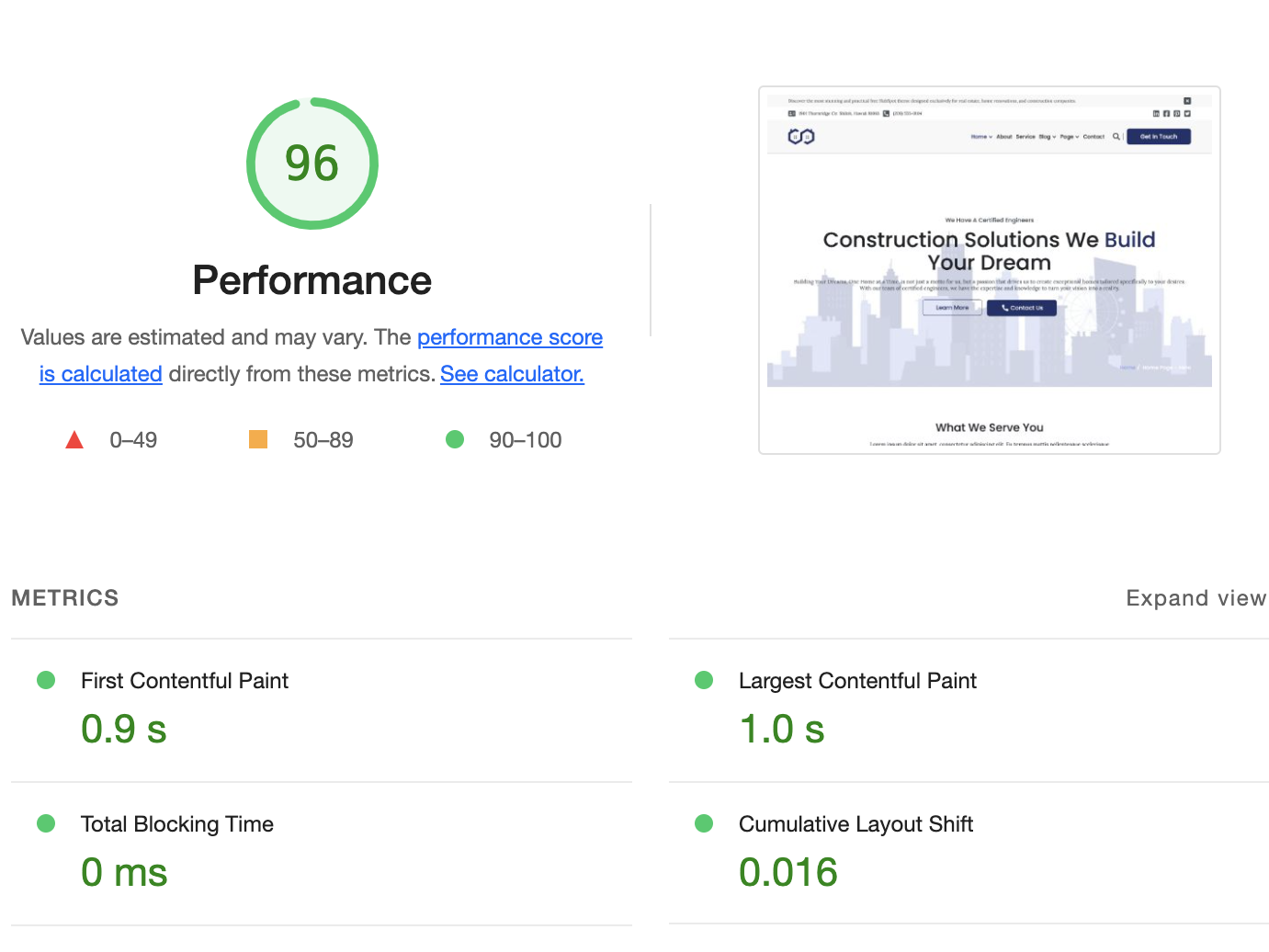
Task: Open the Blog dropdown in the nav menu
Action: tap(1045, 136)
